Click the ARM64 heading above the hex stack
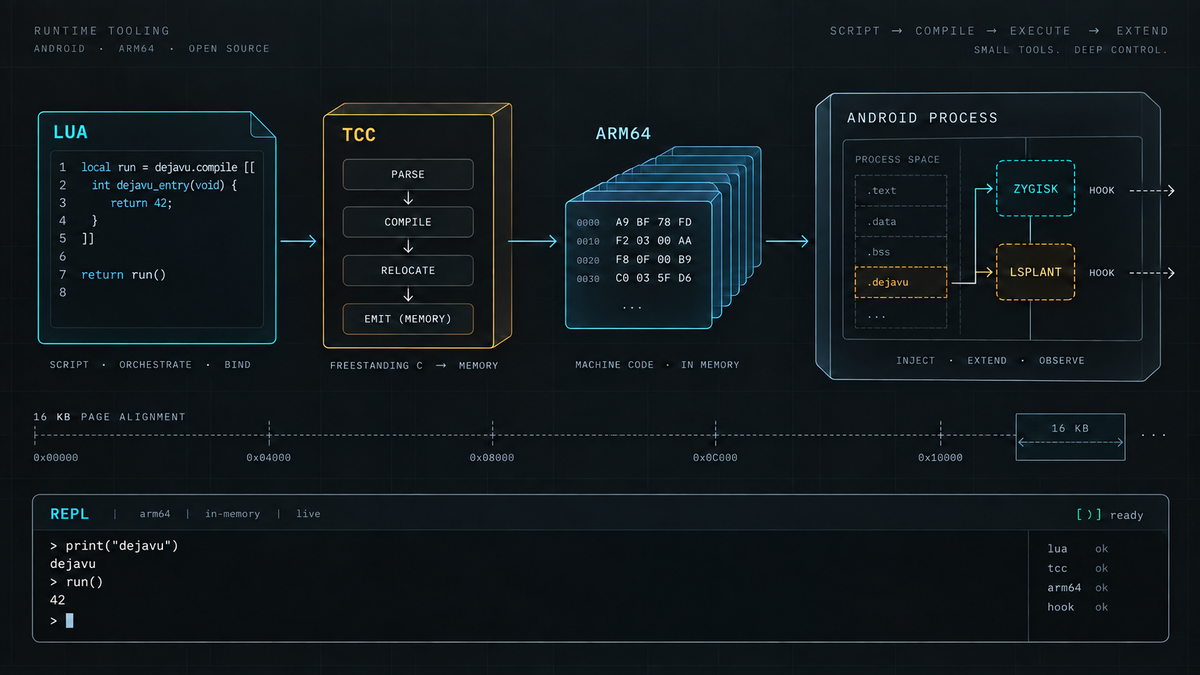Image resolution: width=1200 pixels, height=675 pixels. [624, 133]
